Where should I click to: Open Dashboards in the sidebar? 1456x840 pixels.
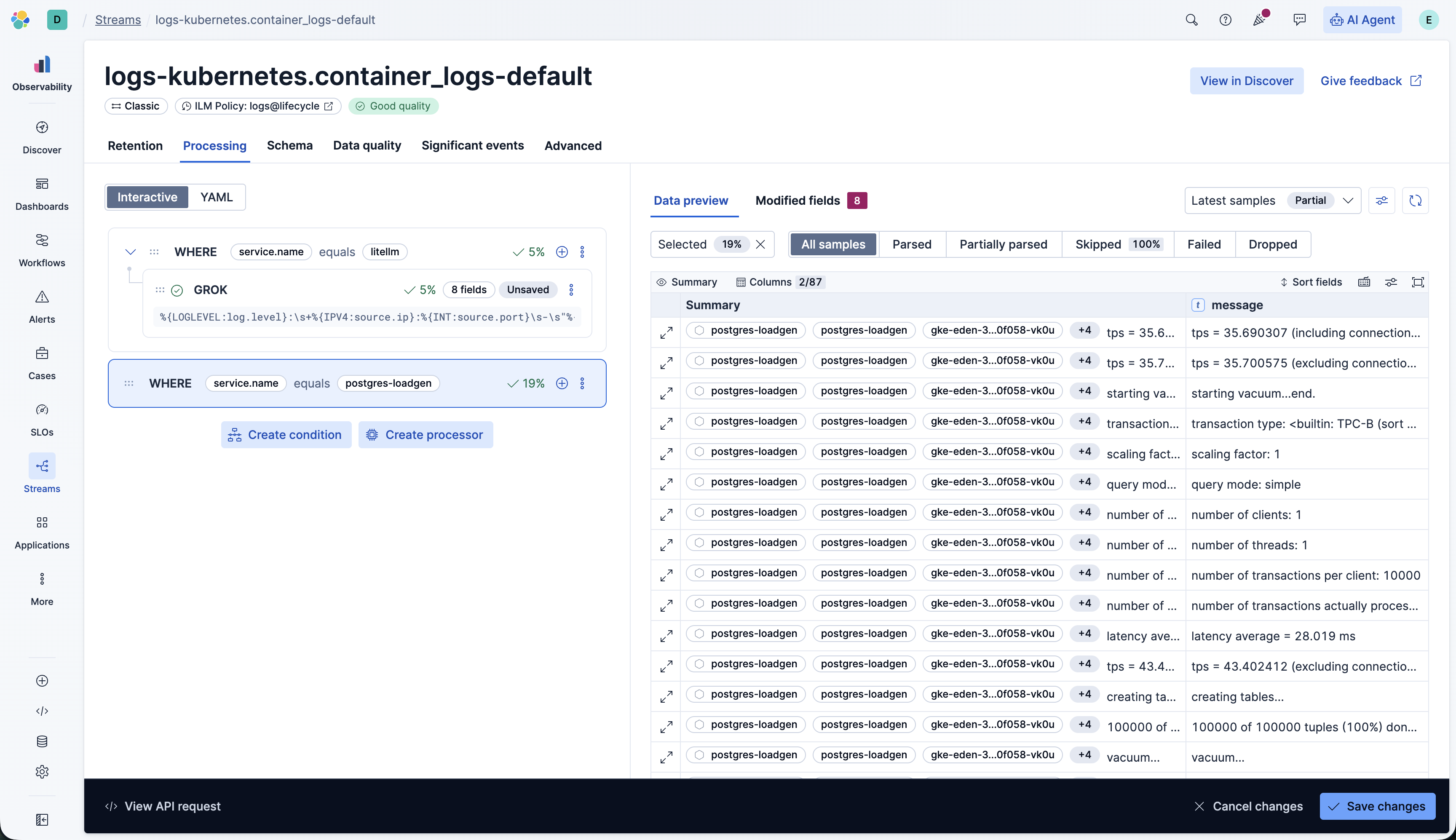pyautogui.click(x=42, y=194)
